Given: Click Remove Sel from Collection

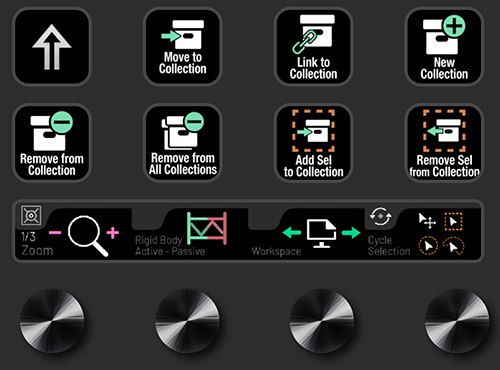Looking at the screenshot, I should pos(444,143).
